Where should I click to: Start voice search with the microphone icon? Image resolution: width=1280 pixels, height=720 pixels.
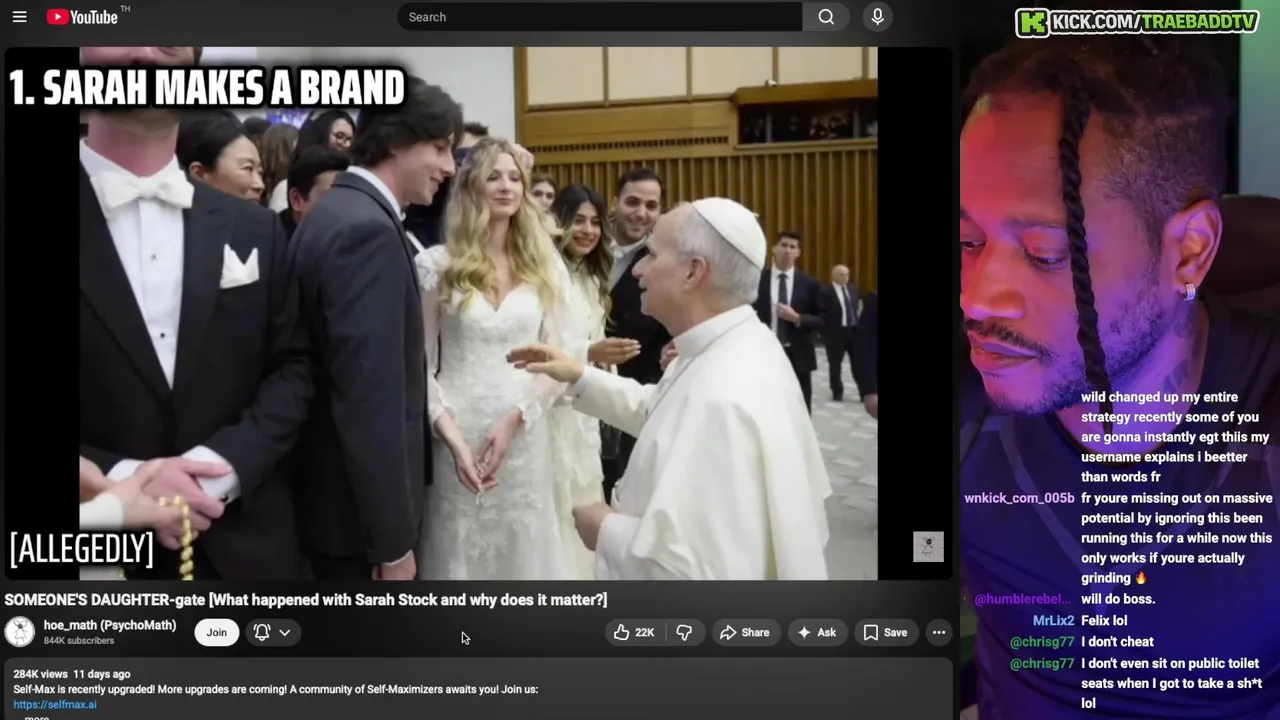click(877, 17)
